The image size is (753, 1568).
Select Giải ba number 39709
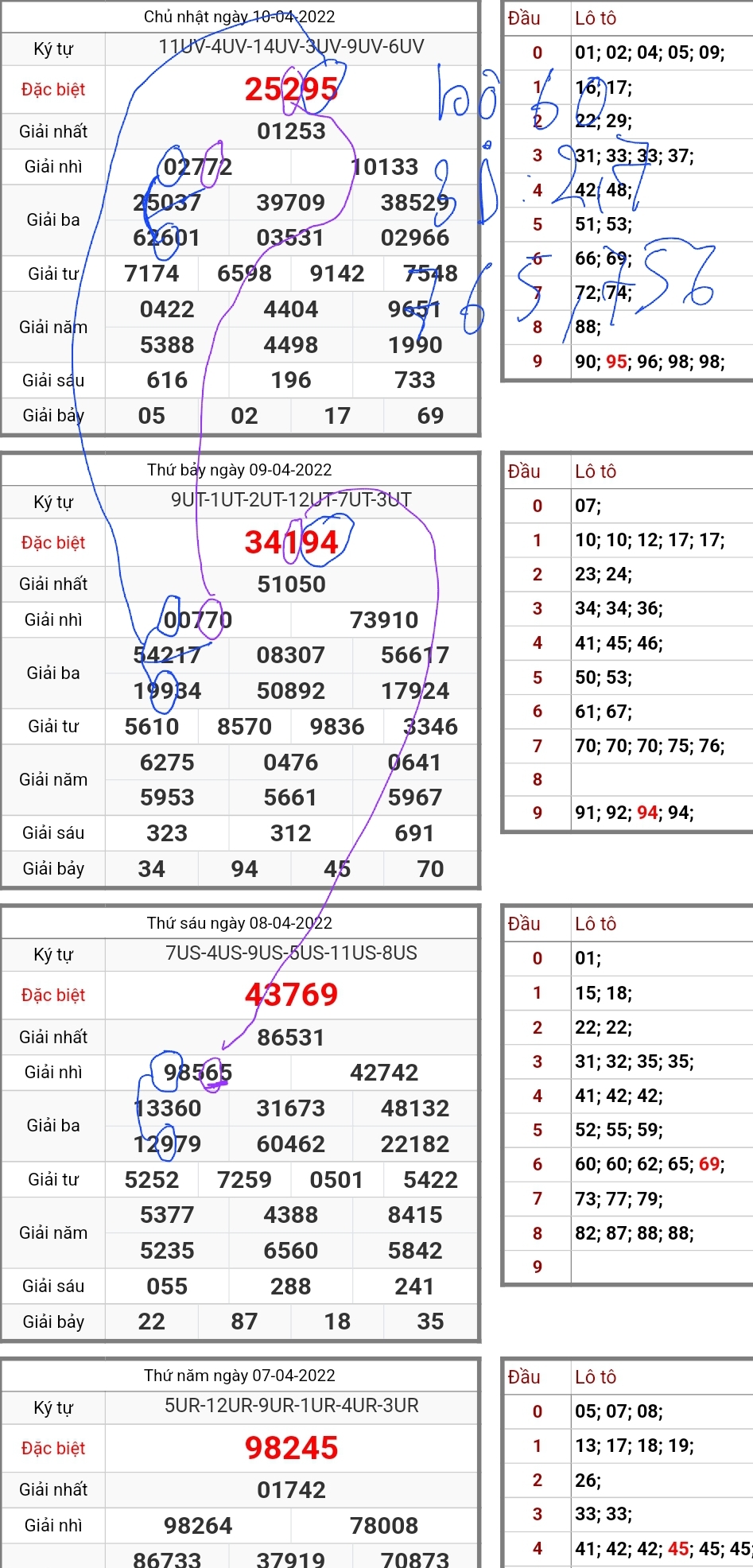click(x=291, y=203)
